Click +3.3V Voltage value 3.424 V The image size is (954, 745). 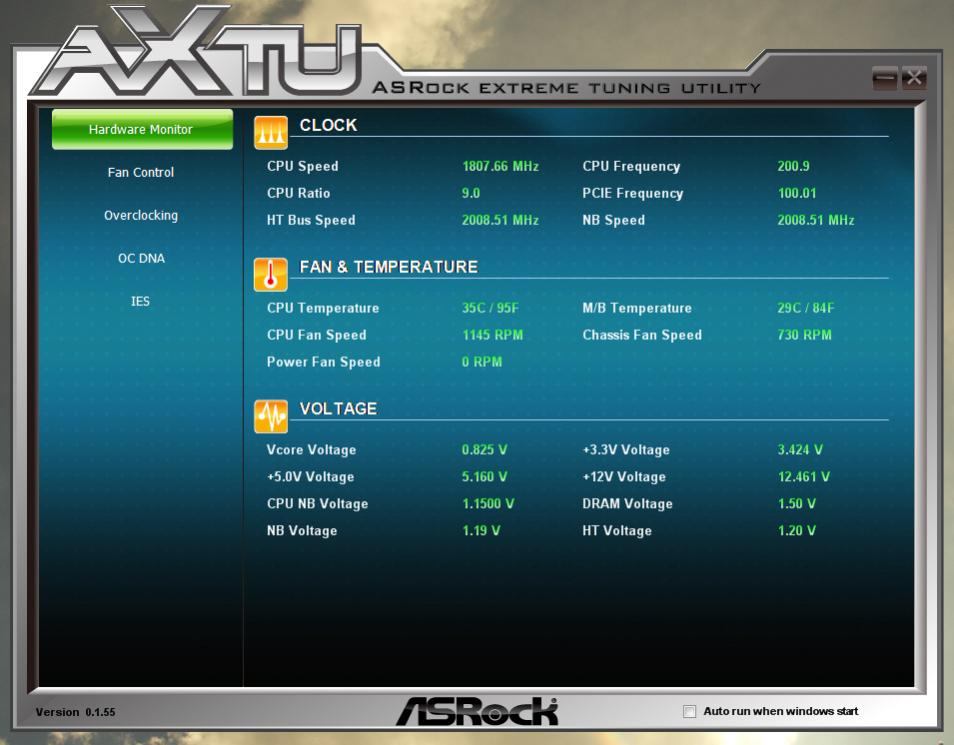[800, 450]
